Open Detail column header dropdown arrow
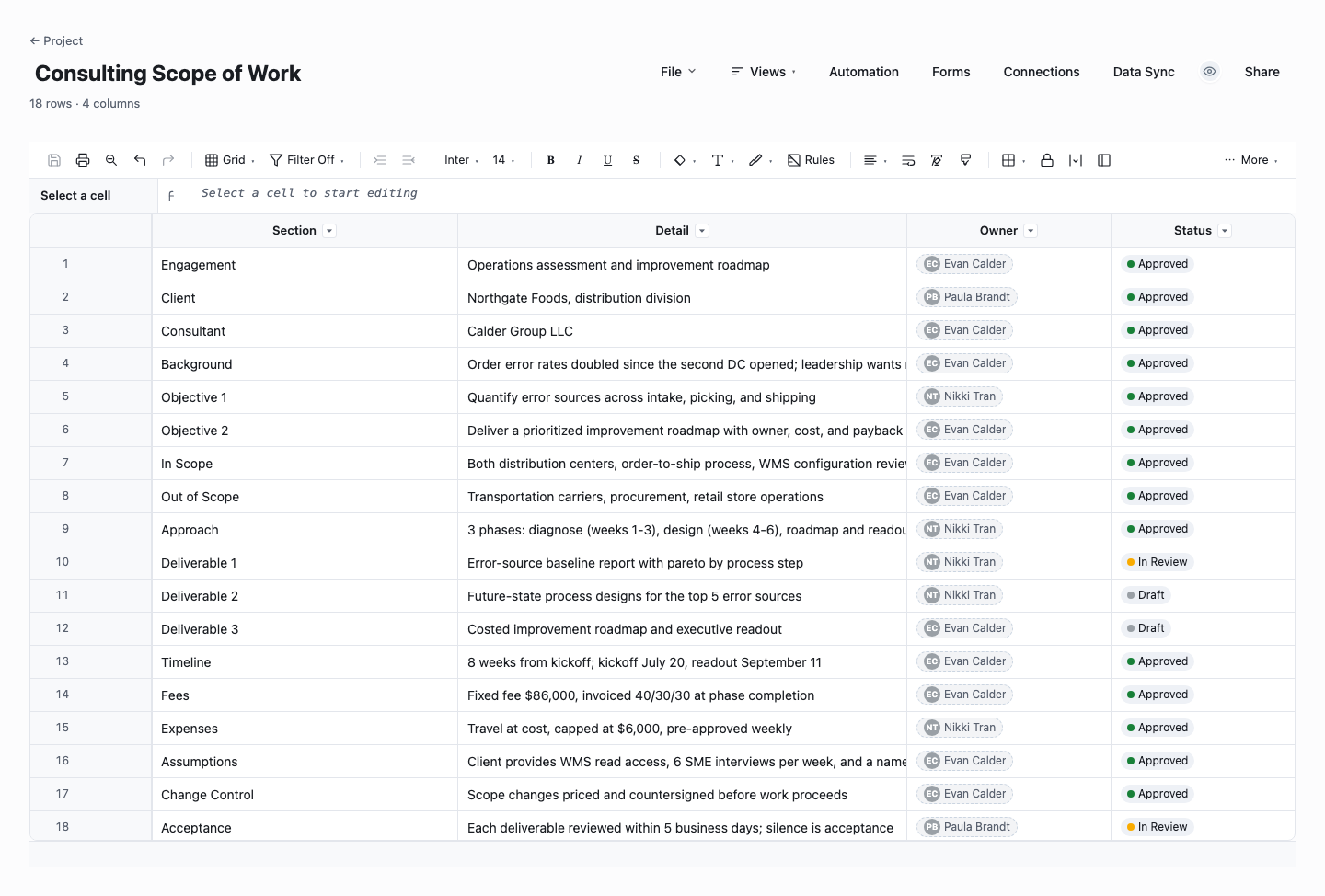The image size is (1325, 896). 702,231
